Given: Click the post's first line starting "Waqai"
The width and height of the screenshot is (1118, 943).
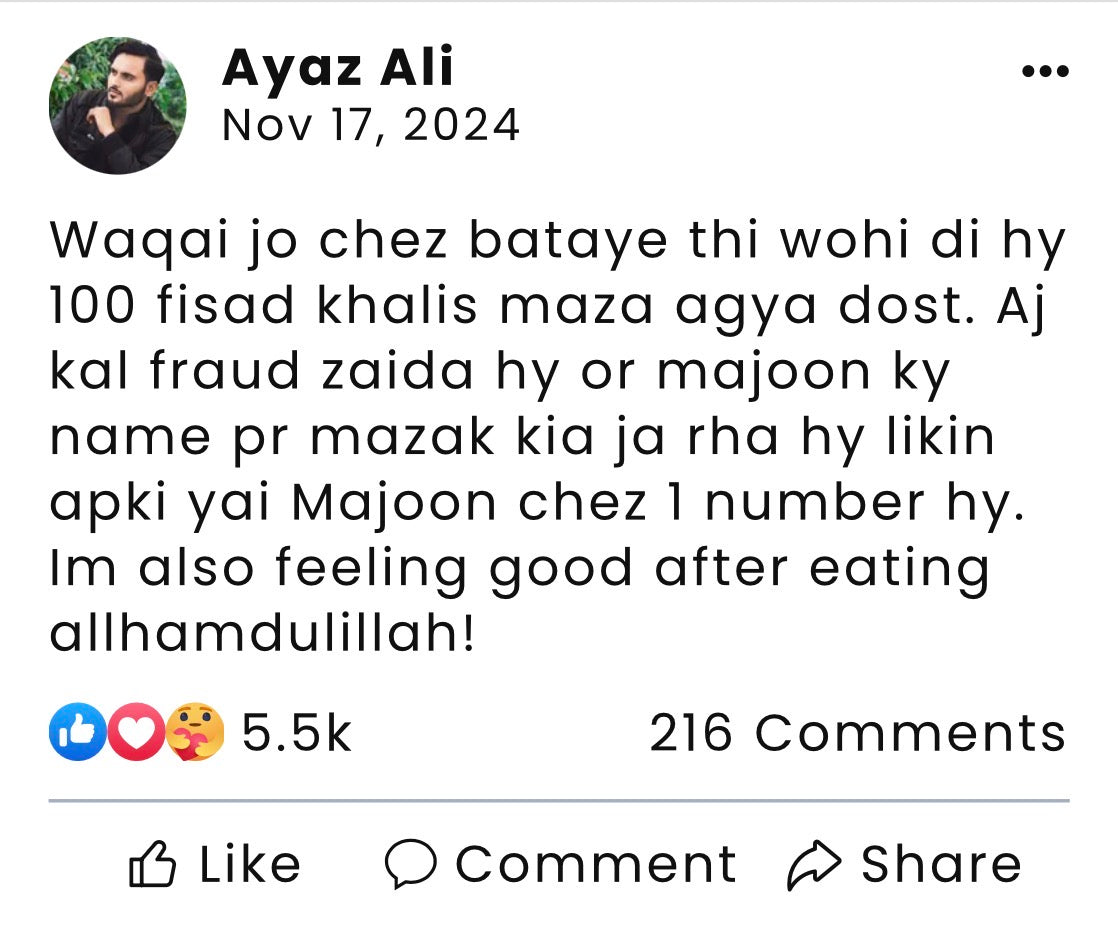Looking at the screenshot, I should (557, 241).
